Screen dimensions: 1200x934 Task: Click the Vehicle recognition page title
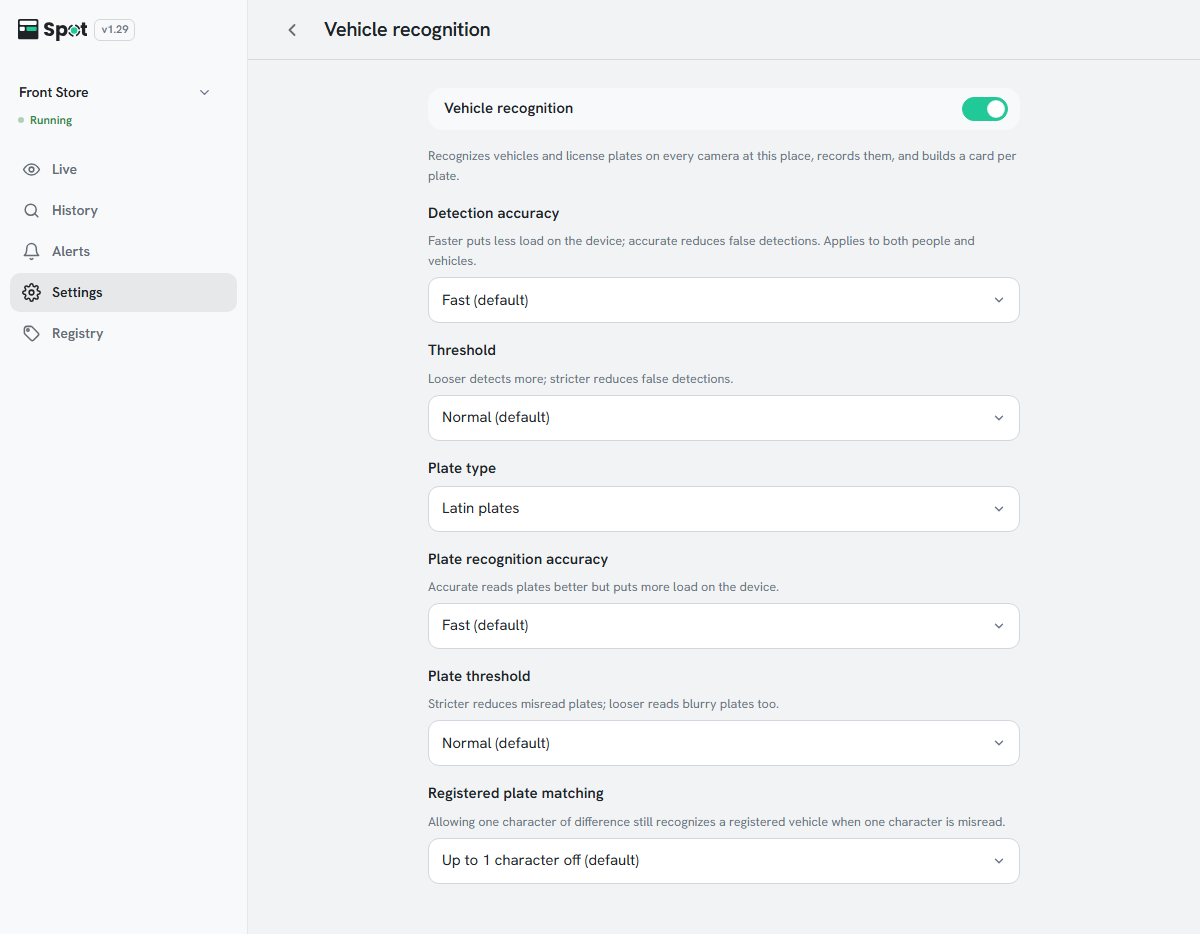407,30
